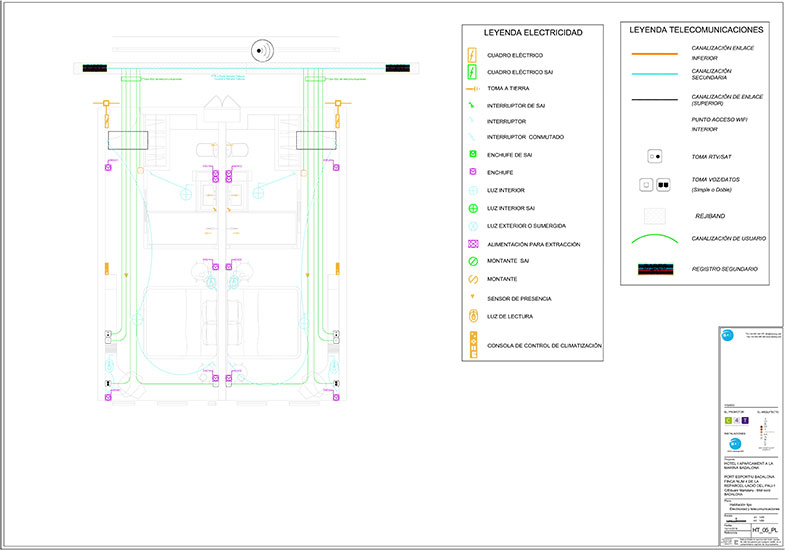The height and width of the screenshot is (550, 785).
Task: Click the Leyenda Telecomunicaciones heading
Action: click(696, 30)
